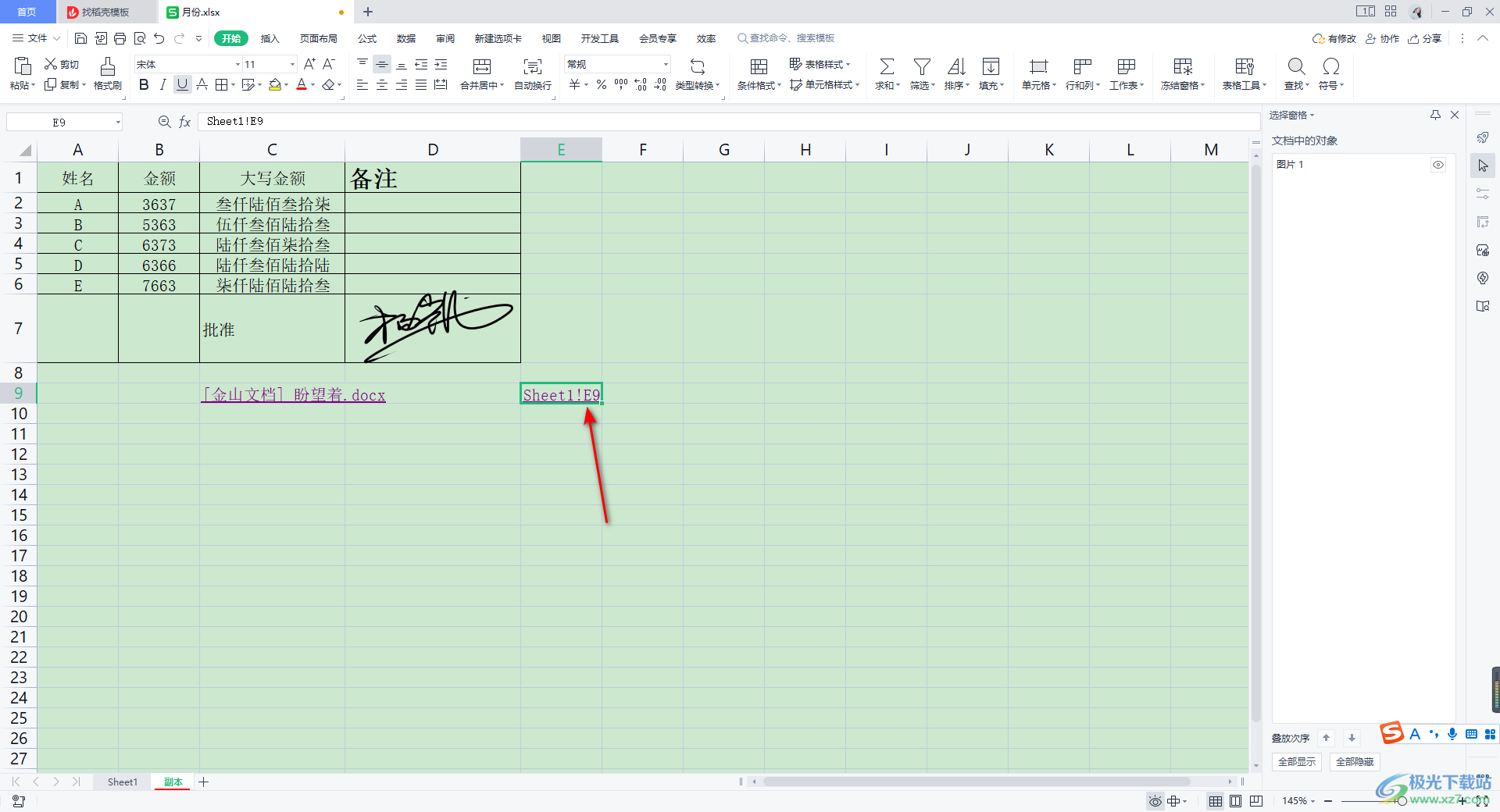Screen dimensions: 1500x812
Task: Click the Sheet1!E9 hyperlink cell
Action: [561, 395]
